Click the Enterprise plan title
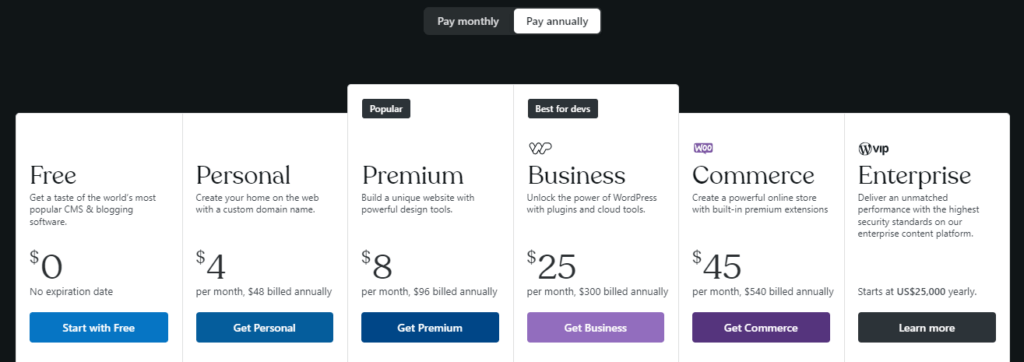 [914, 175]
